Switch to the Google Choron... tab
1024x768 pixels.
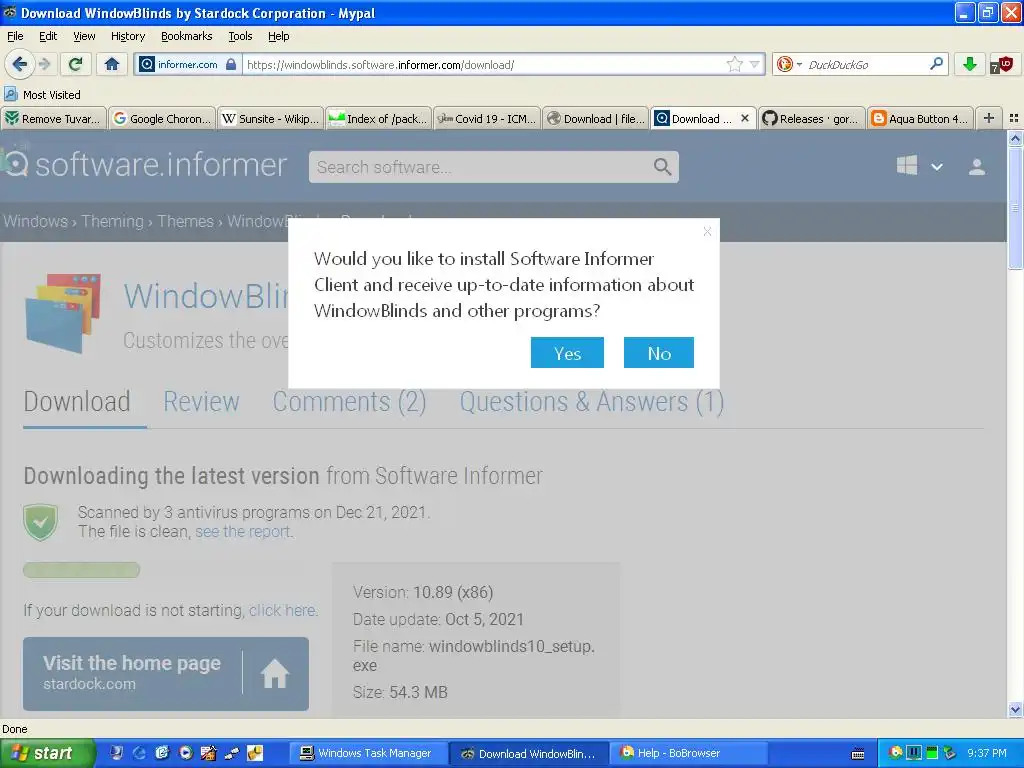(162, 118)
